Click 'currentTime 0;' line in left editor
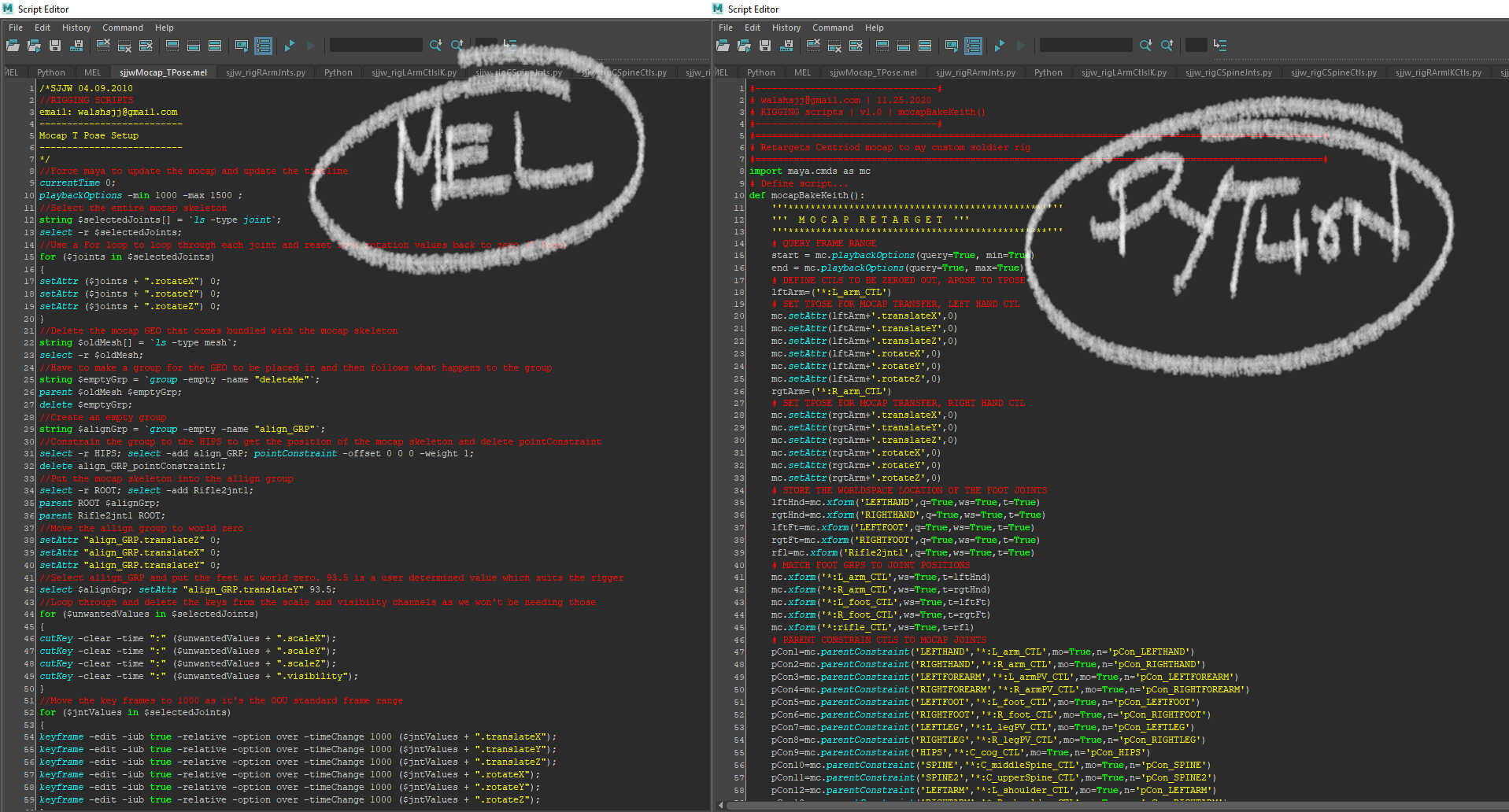The height and width of the screenshot is (812, 1509). 77,183
